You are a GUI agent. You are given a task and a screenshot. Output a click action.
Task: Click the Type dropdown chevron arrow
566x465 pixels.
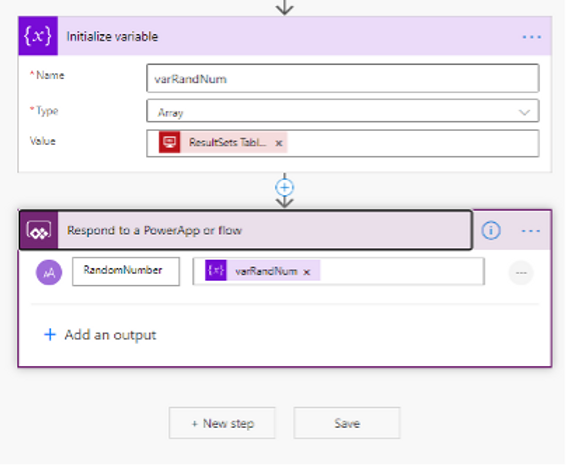tap(524, 113)
